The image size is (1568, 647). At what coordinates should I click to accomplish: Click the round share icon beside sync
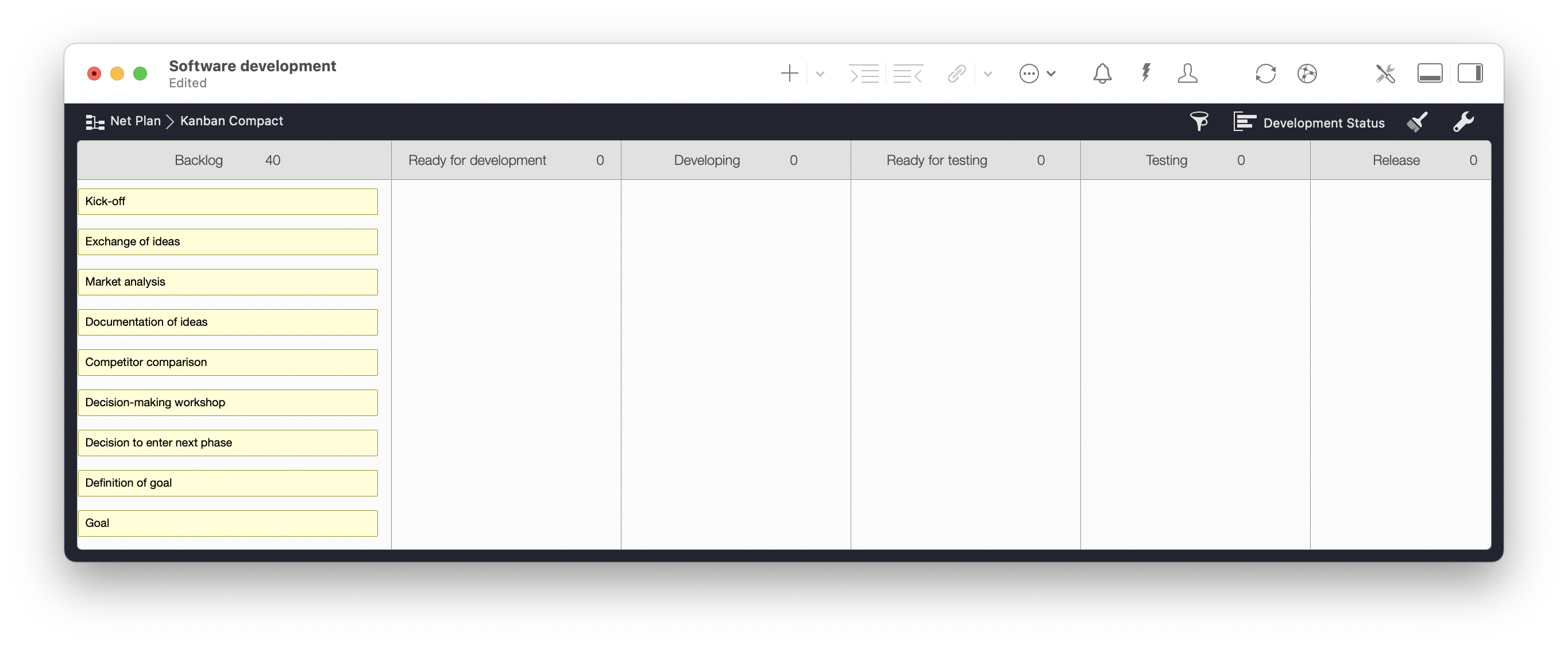(1307, 74)
